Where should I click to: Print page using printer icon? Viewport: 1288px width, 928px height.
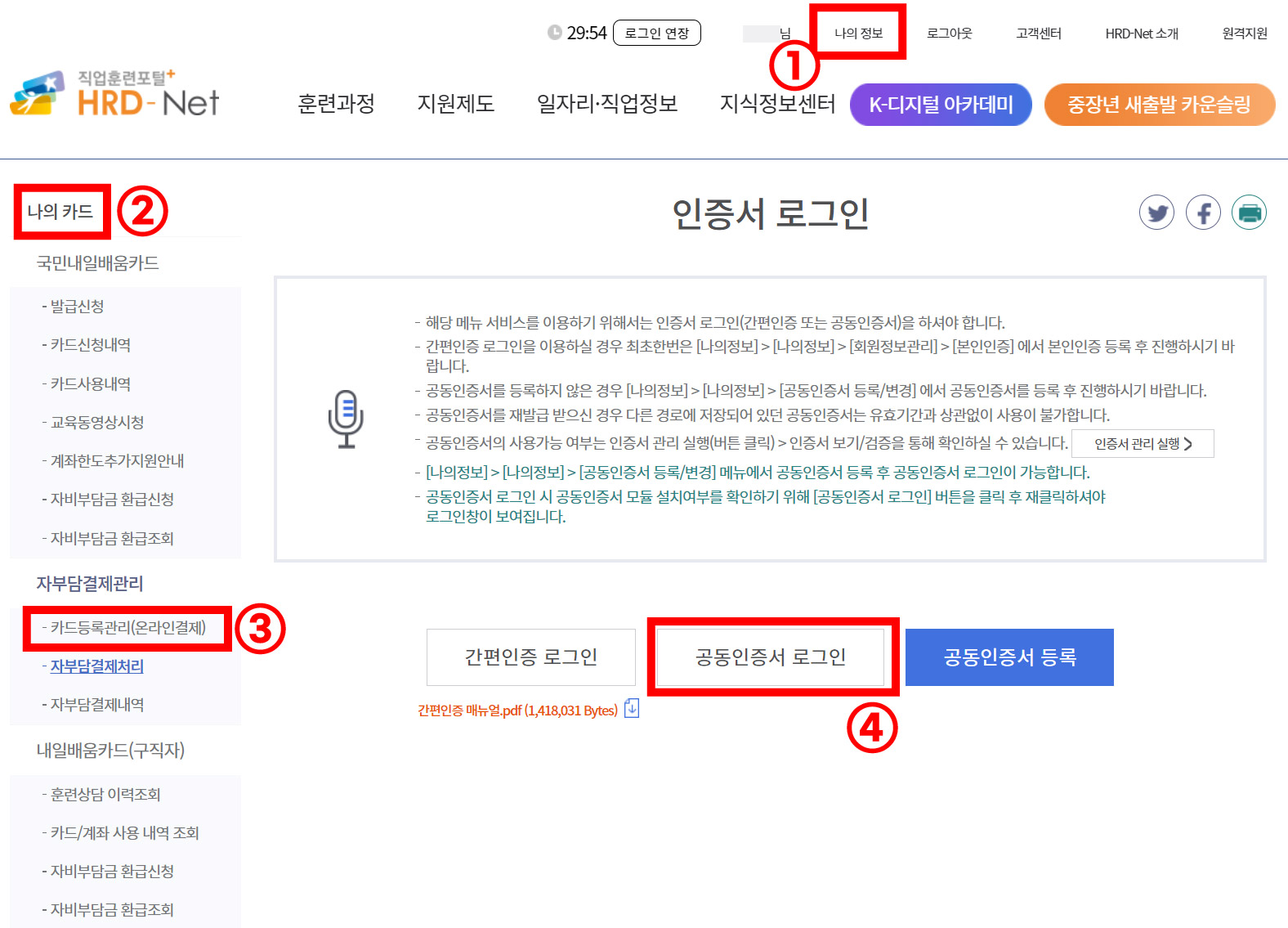[1249, 213]
